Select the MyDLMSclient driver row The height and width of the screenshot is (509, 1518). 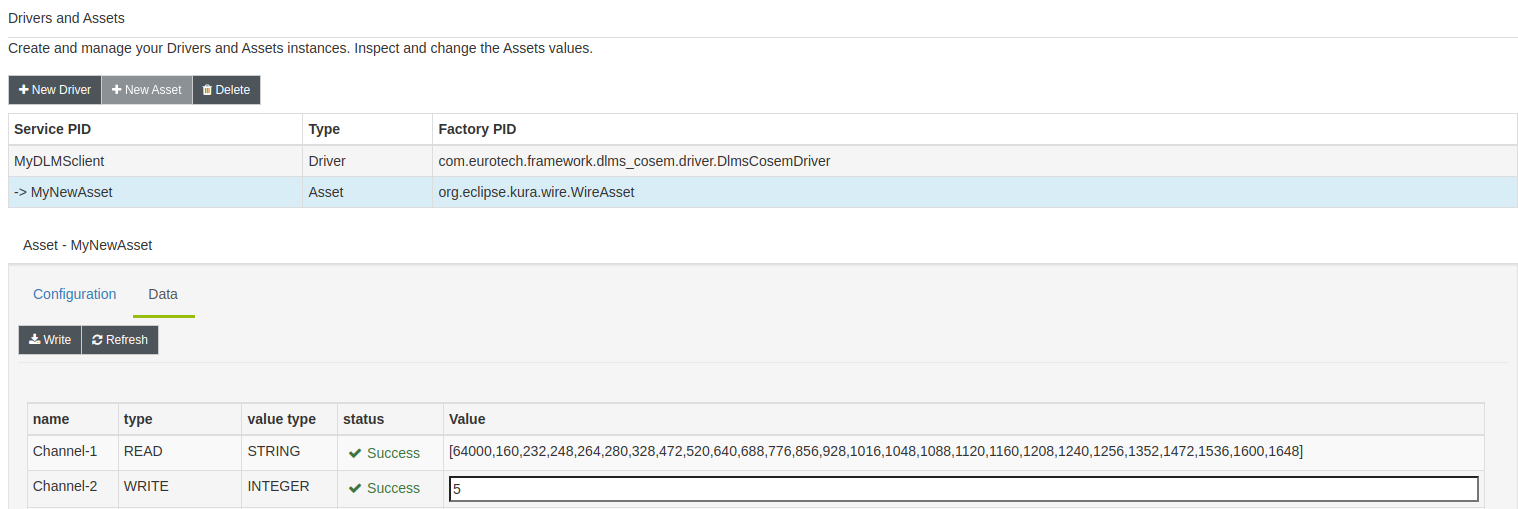point(762,160)
